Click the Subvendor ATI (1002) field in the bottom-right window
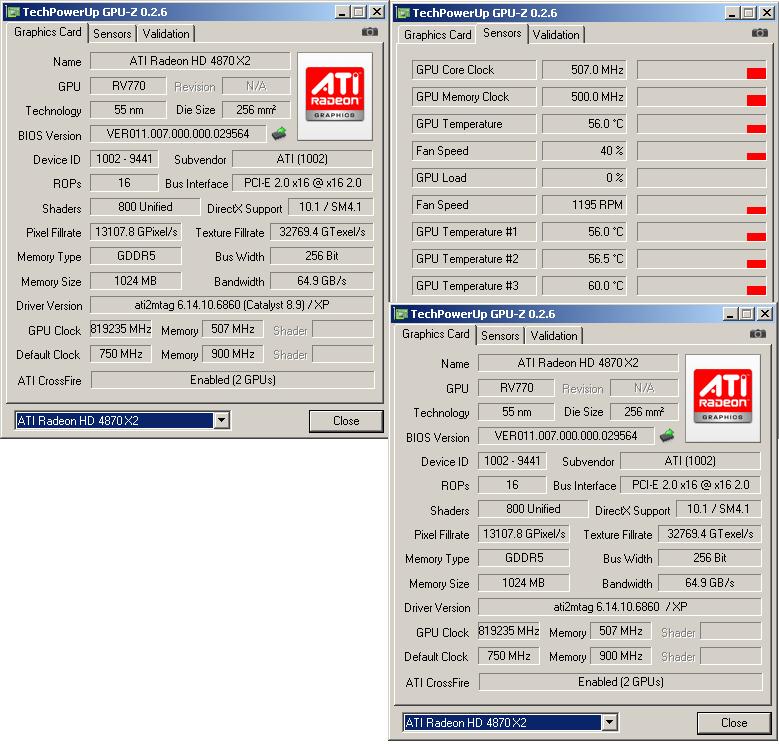Screen dimensions: 779x744 tap(691, 461)
